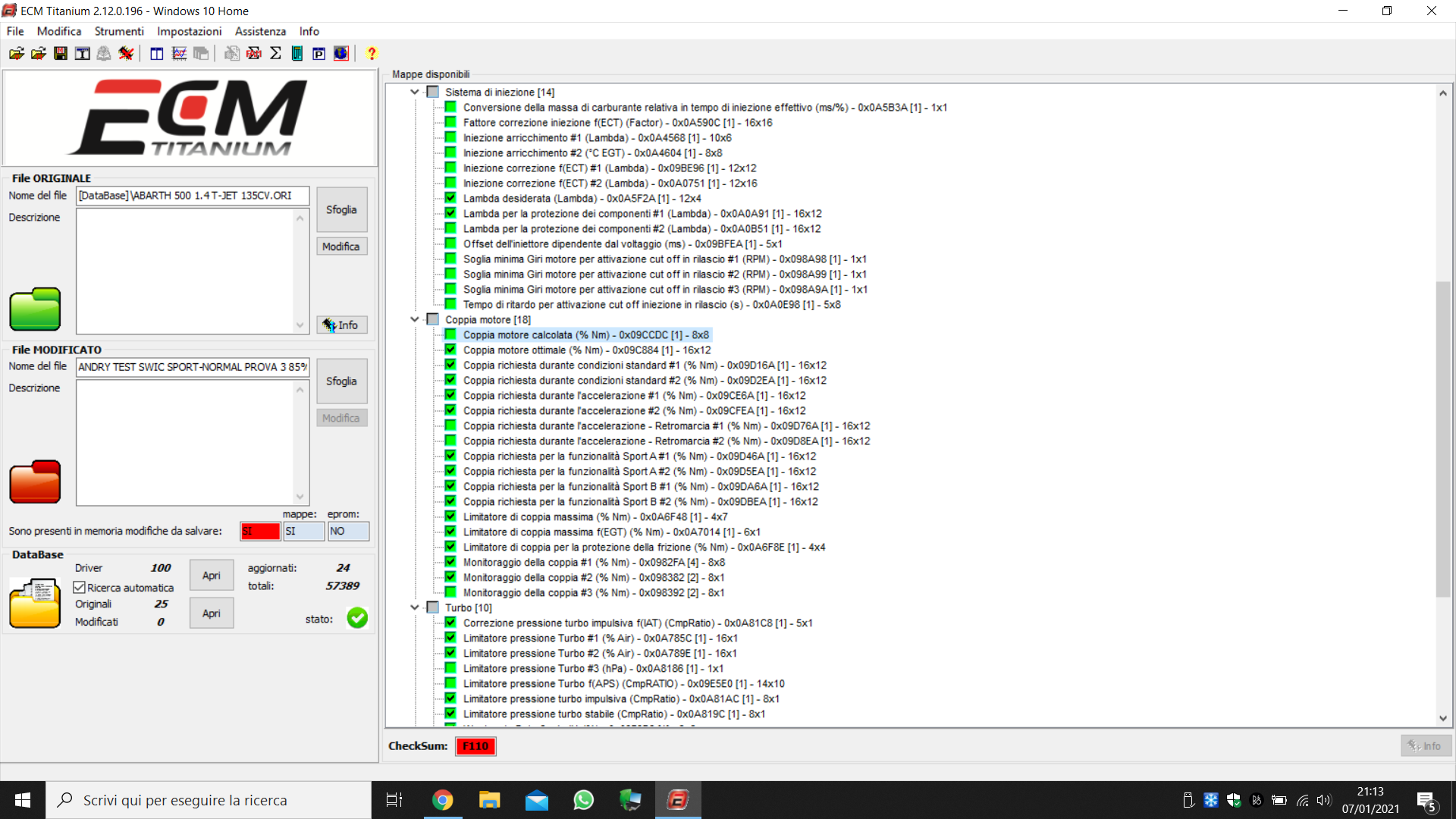Click Sfoglia for the modified file

(341, 381)
